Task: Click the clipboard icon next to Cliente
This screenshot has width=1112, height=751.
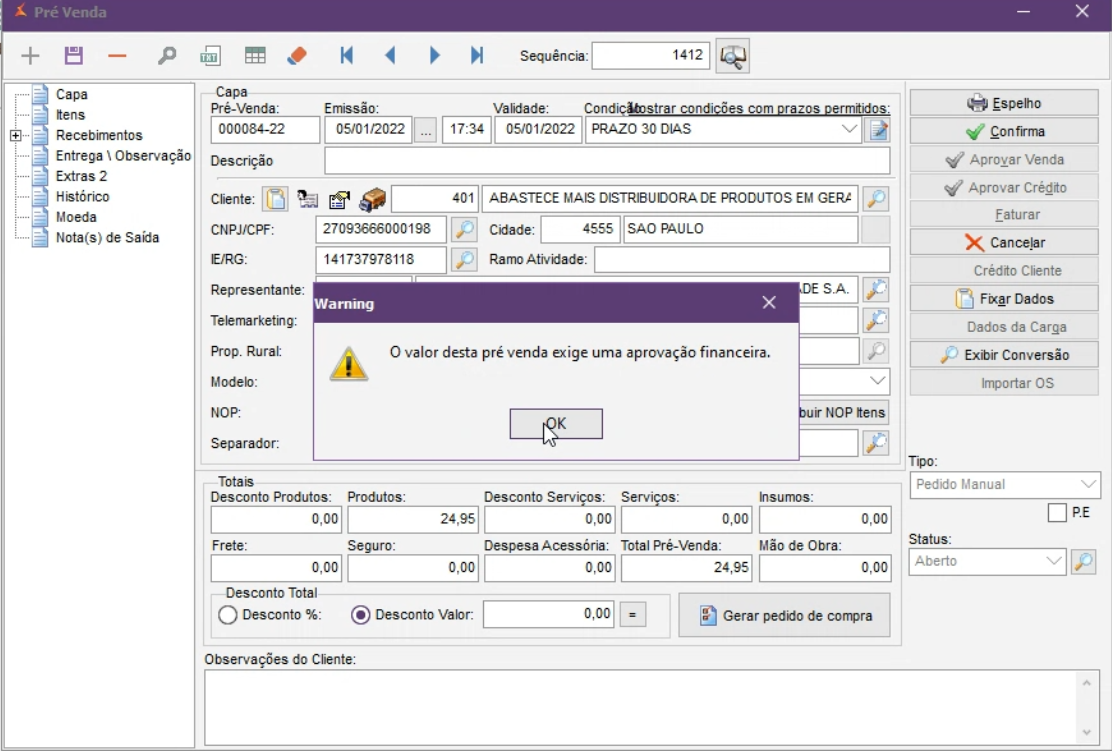Action: [x=276, y=199]
